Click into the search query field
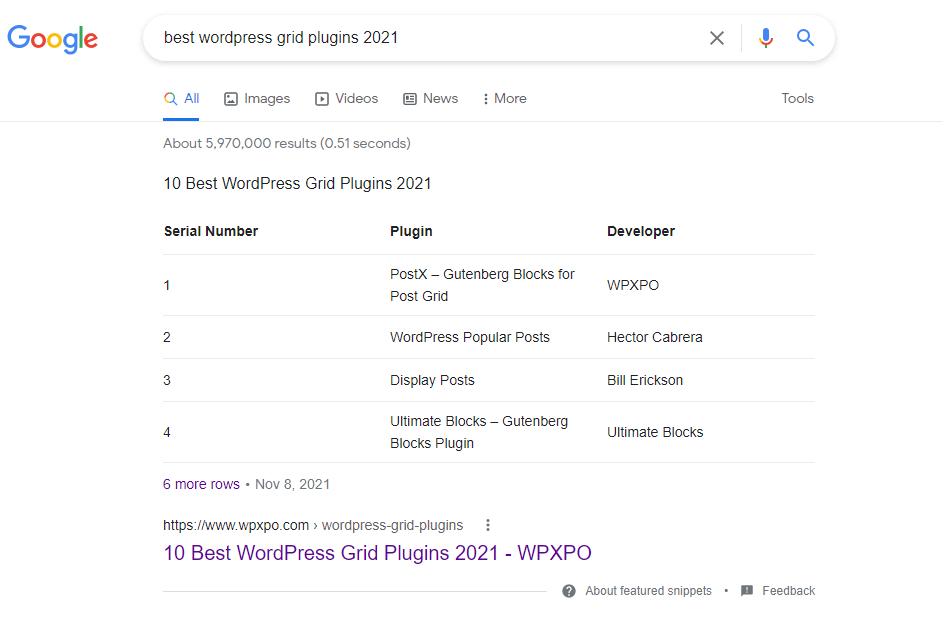Screen dimensions: 942x636 point(421,38)
